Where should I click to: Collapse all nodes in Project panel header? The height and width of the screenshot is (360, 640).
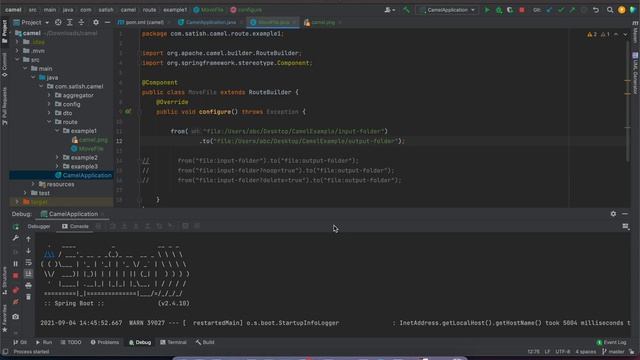[81, 22]
